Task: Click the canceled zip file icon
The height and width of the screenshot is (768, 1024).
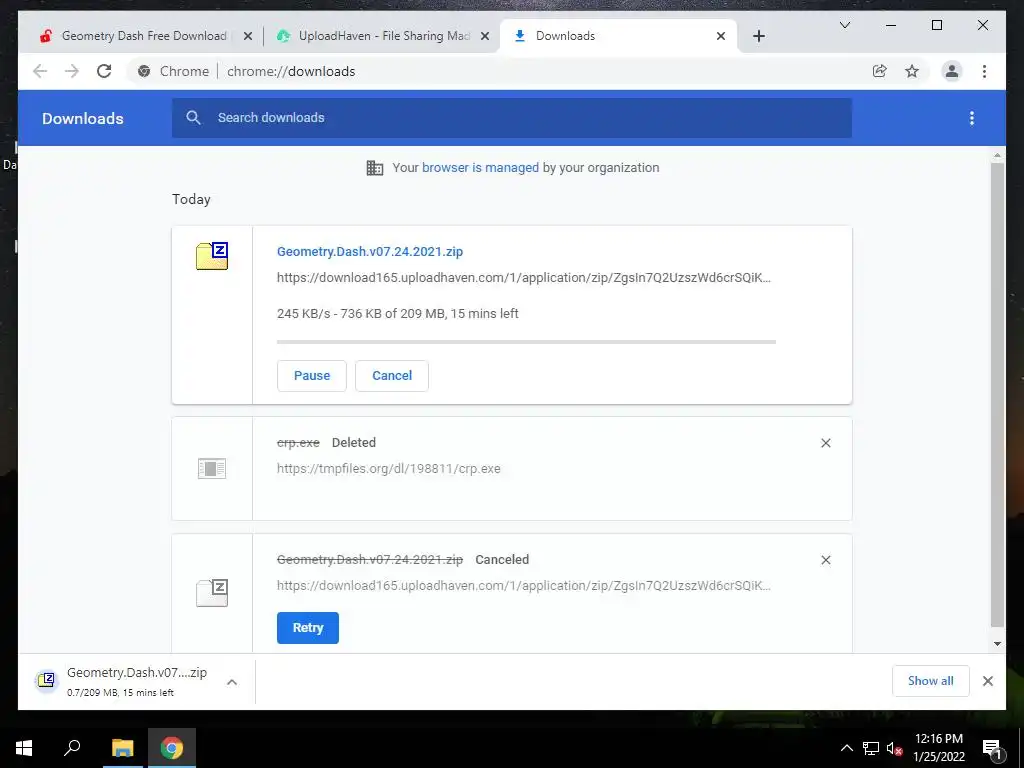Action: tap(212, 592)
